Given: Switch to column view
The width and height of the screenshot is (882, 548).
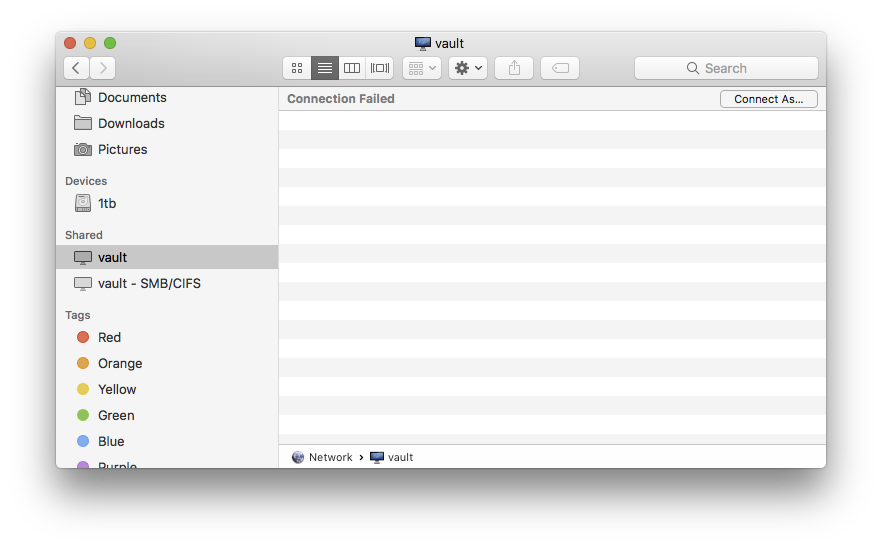Looking at the screenshot, I should tap(352, 68).
